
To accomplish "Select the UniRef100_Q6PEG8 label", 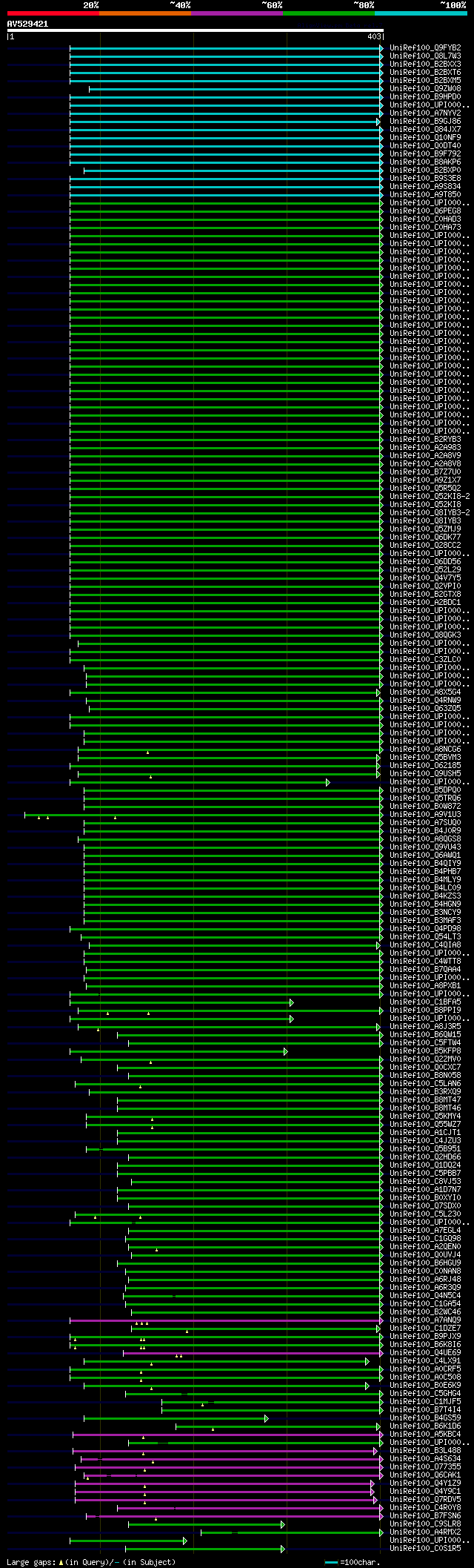I will click(425, 211).
